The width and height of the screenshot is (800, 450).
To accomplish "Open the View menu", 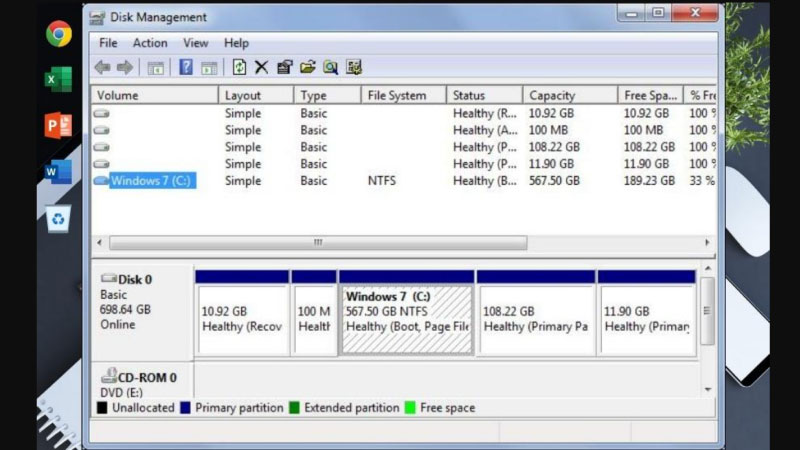I will [195, 43].
